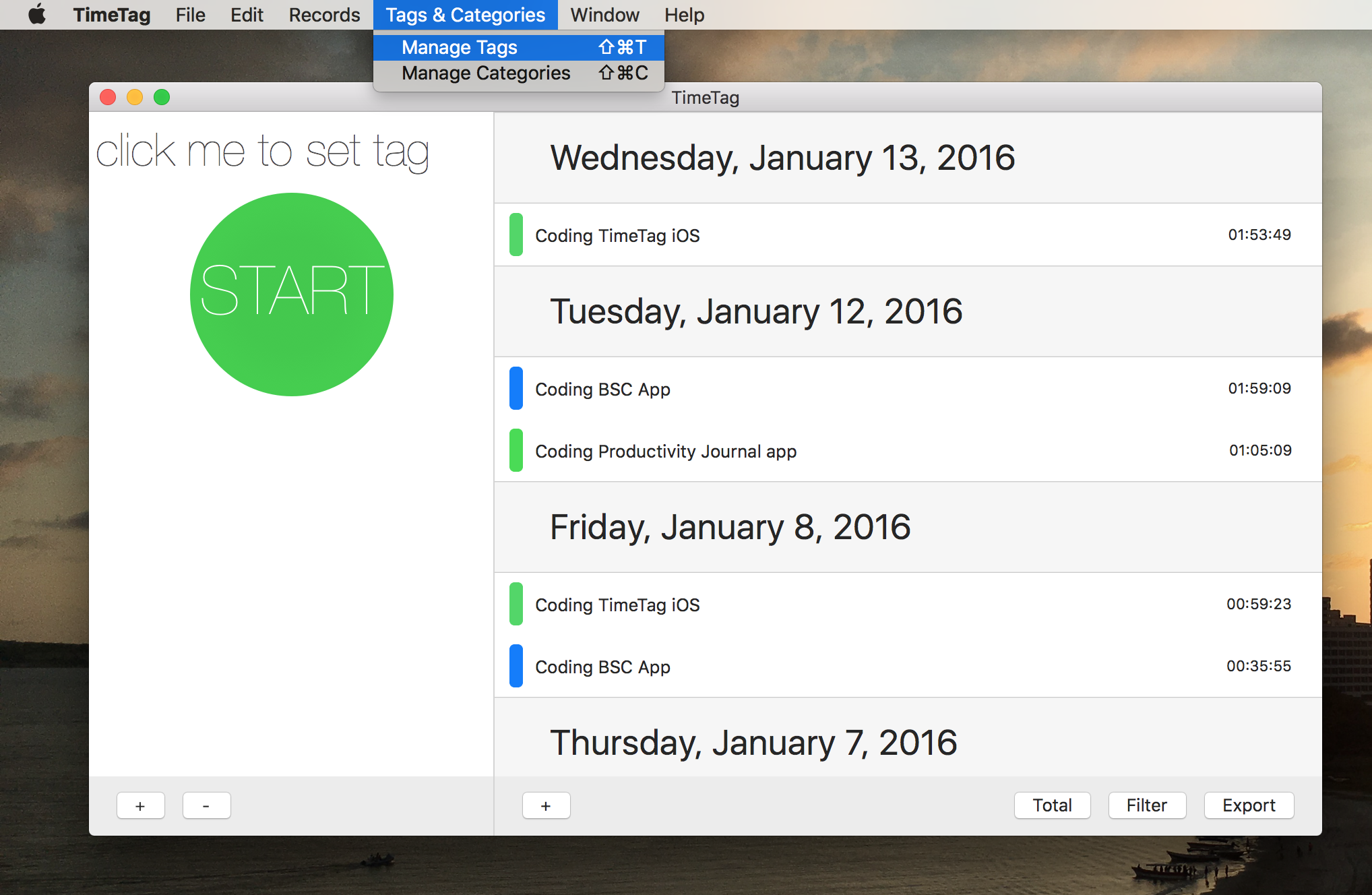Click the 00:59:23 duration value
The image size is (1372, 895).
[x=1259, y=604]
